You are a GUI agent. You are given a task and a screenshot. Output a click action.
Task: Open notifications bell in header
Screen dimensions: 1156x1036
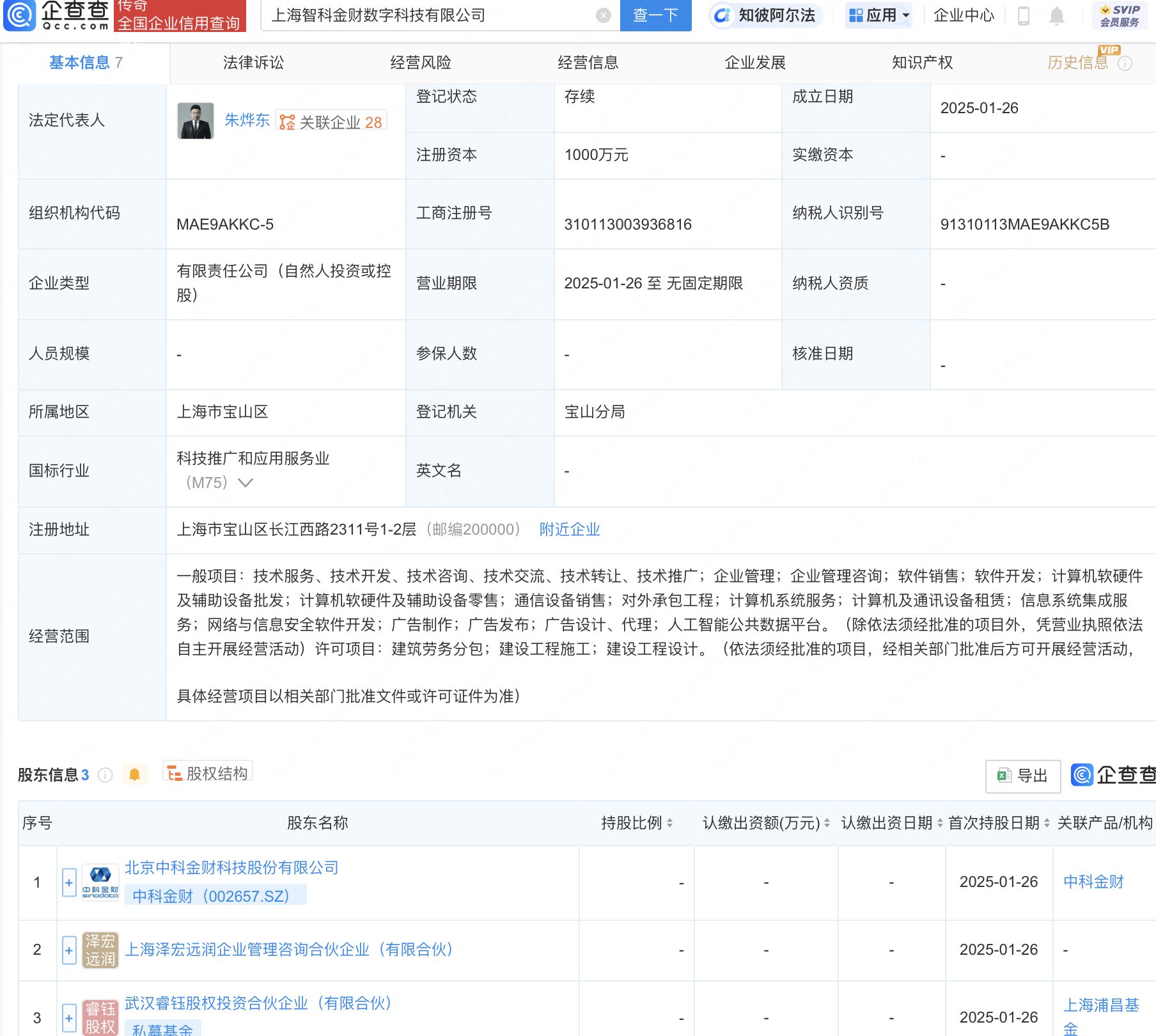[x=1057, y=15]
